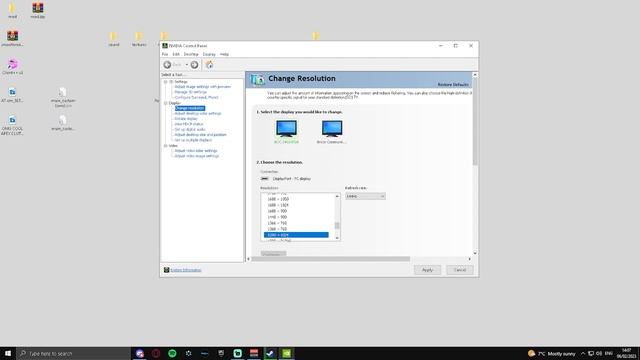Screen dimensions: 640x360
Task: Click the Customize button below resolution list
Action: [273, 254]
